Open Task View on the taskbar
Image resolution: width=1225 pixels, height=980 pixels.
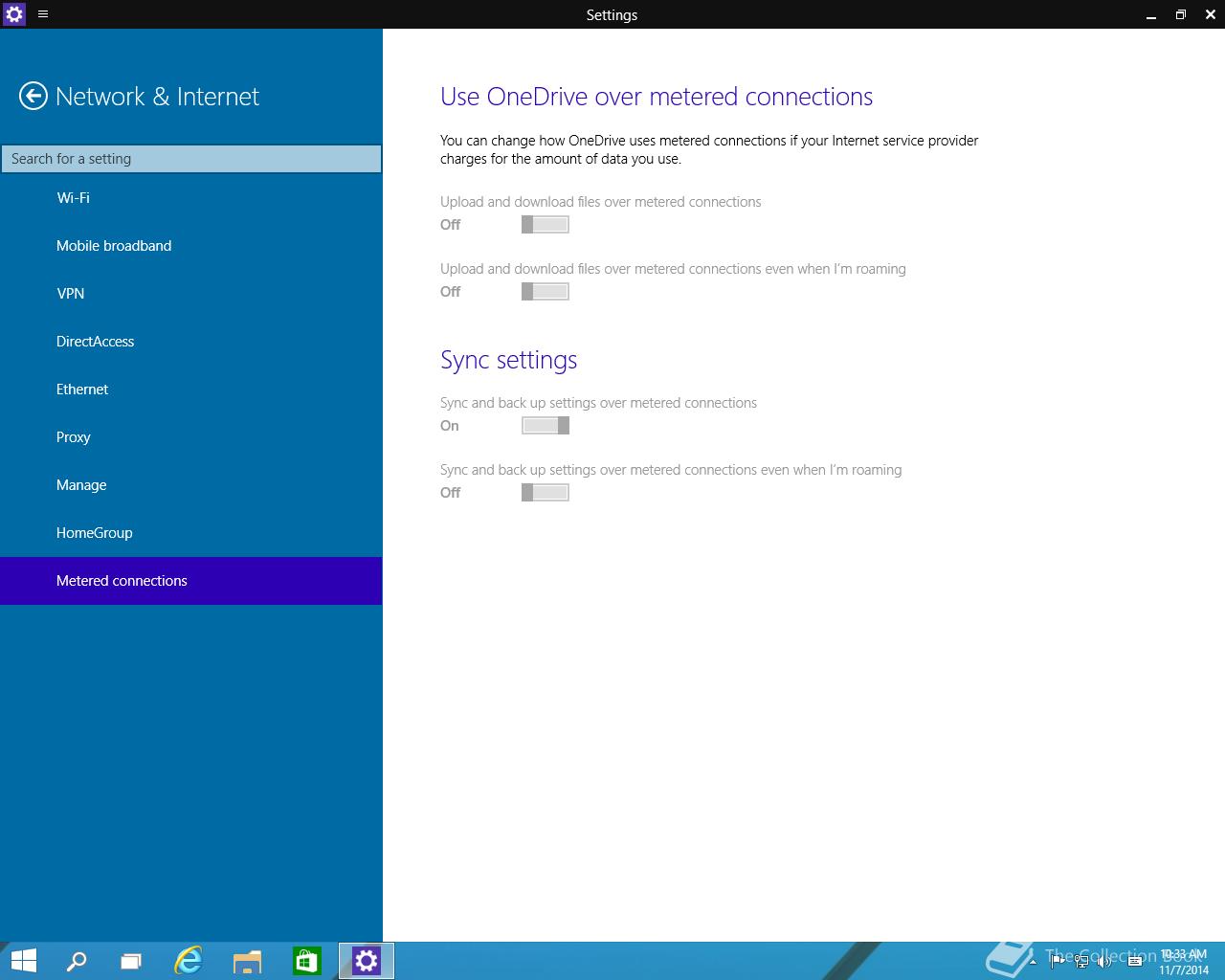click(131, 961)
